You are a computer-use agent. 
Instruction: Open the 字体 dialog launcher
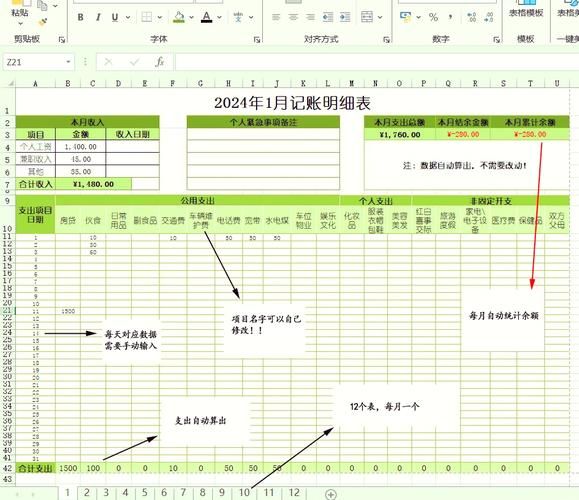pos(257,39)
